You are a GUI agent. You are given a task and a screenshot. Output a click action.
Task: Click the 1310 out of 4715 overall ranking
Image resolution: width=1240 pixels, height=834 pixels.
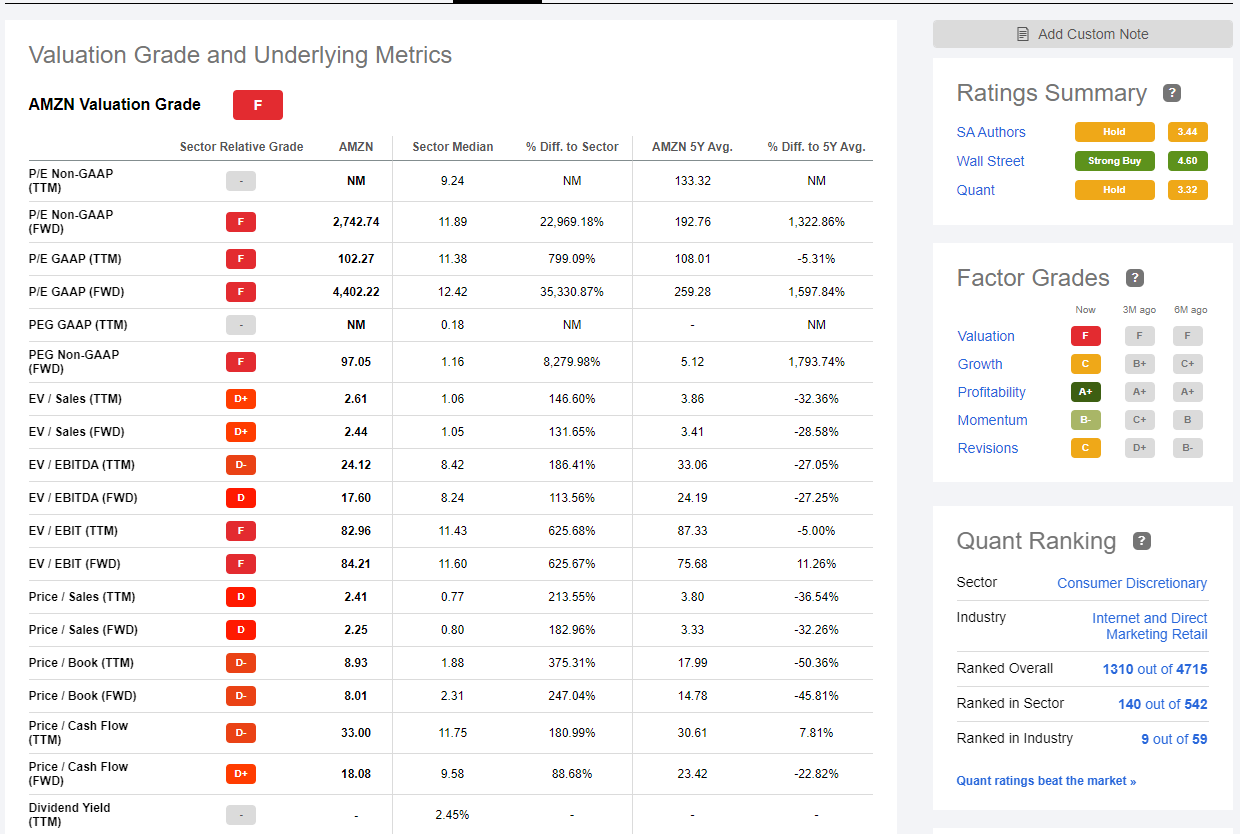(x=1155, y=669)
